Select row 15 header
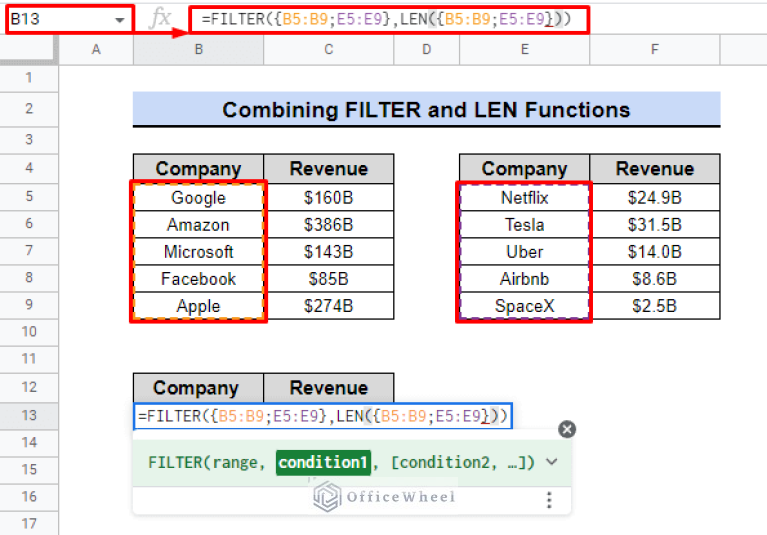Viewport: 767px width, 535px height. pos(29,469)
